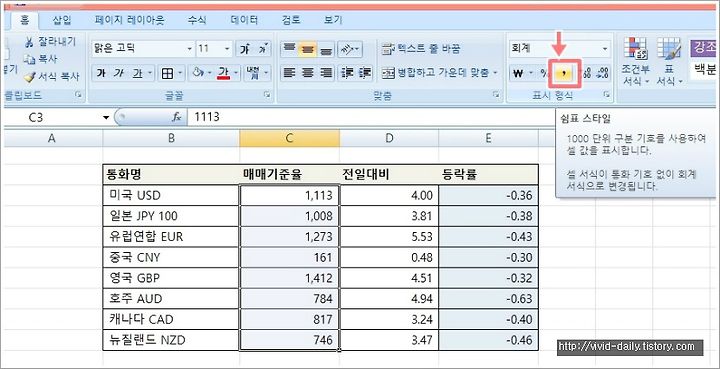This screenshot has width=720, height=369.
Task: Open the Review (검토) tab
Action: tap(291, 20)
